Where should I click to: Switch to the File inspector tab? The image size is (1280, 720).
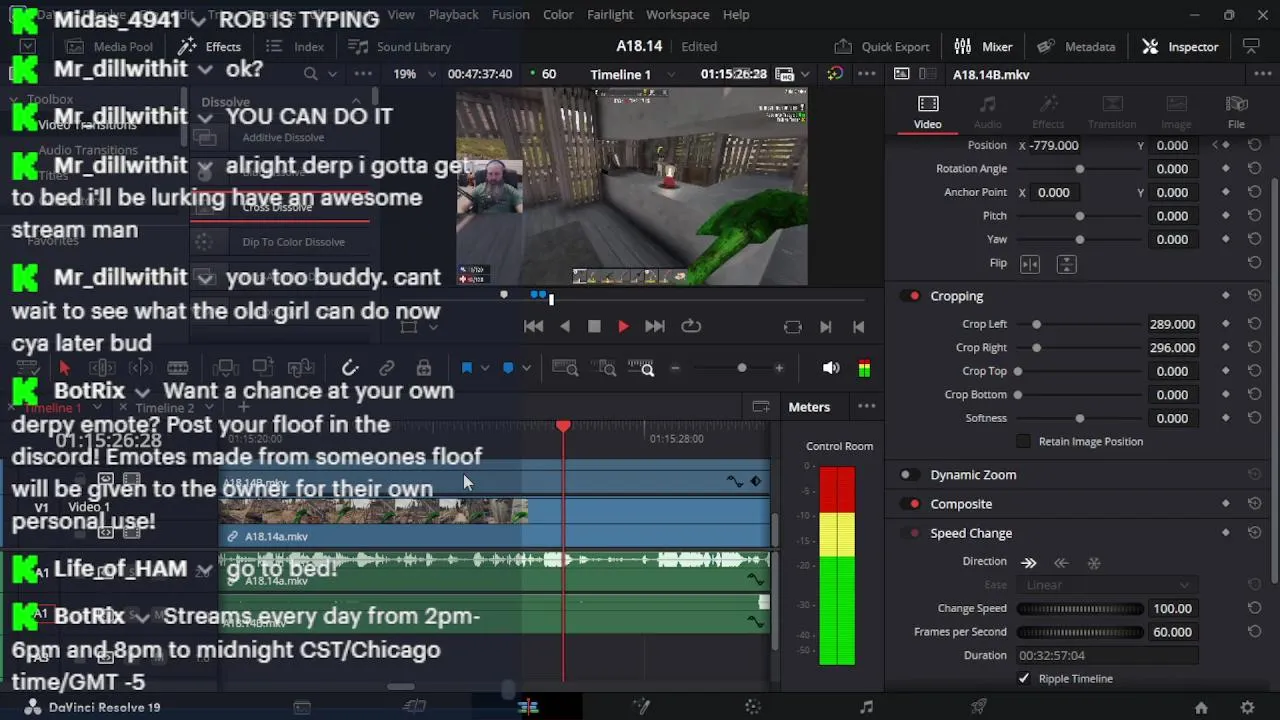[1236, 112]
